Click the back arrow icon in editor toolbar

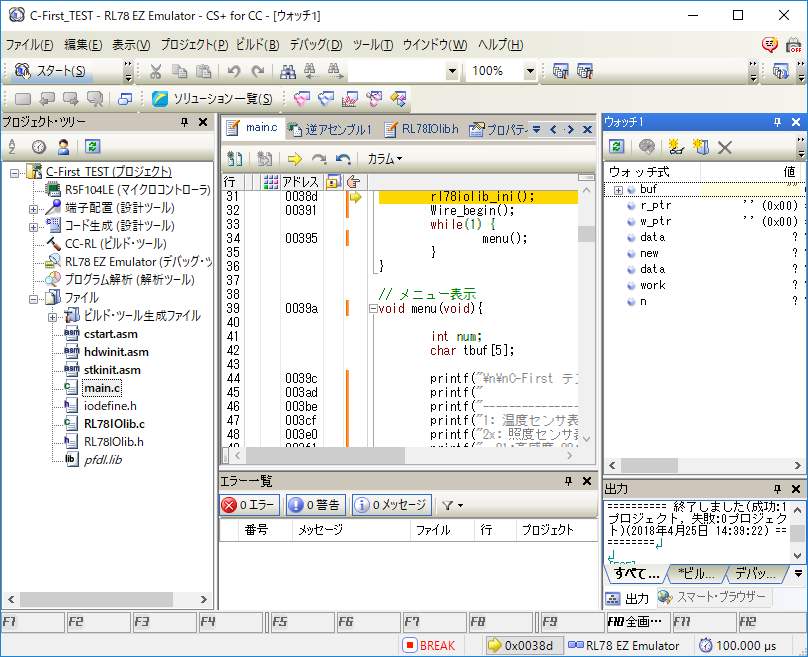(x=343, y=159)
